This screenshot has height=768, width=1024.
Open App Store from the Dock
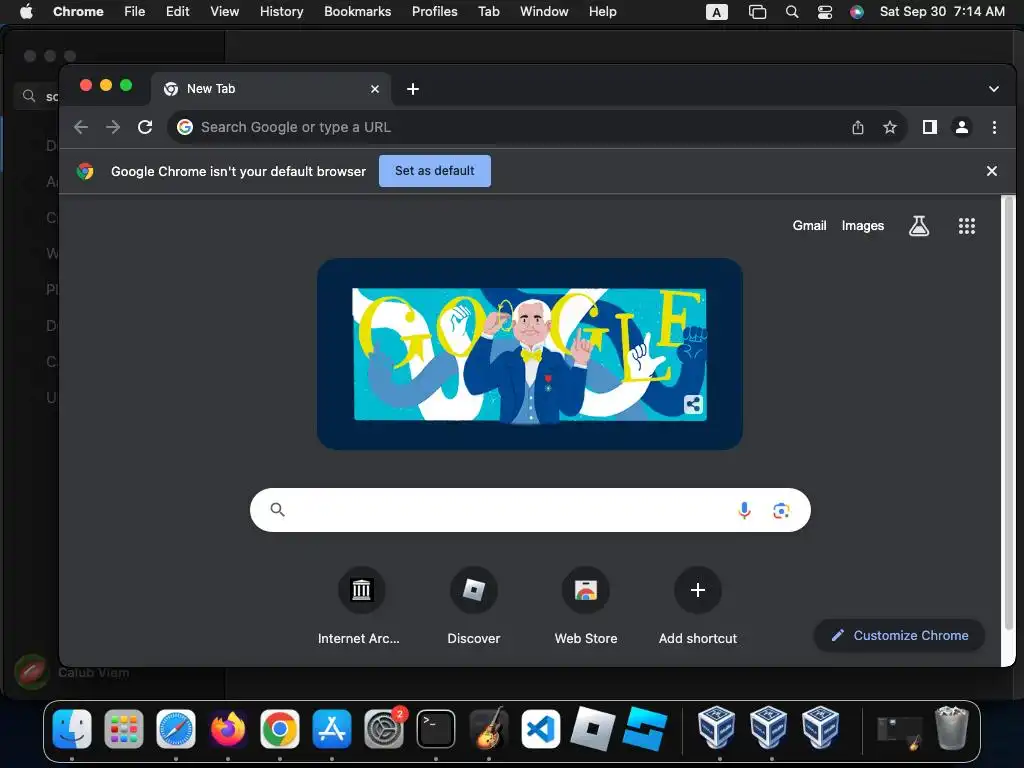[x=332, y=728]
